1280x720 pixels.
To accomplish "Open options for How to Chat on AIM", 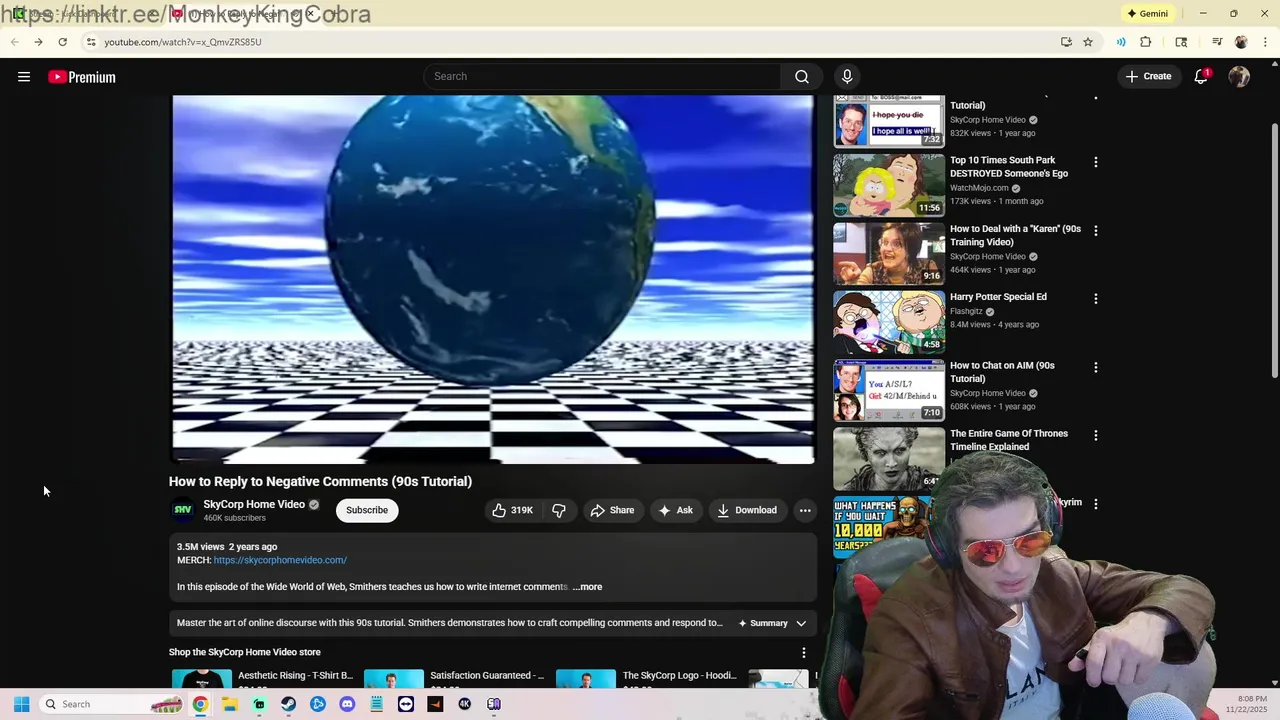I will [1096, 367].
